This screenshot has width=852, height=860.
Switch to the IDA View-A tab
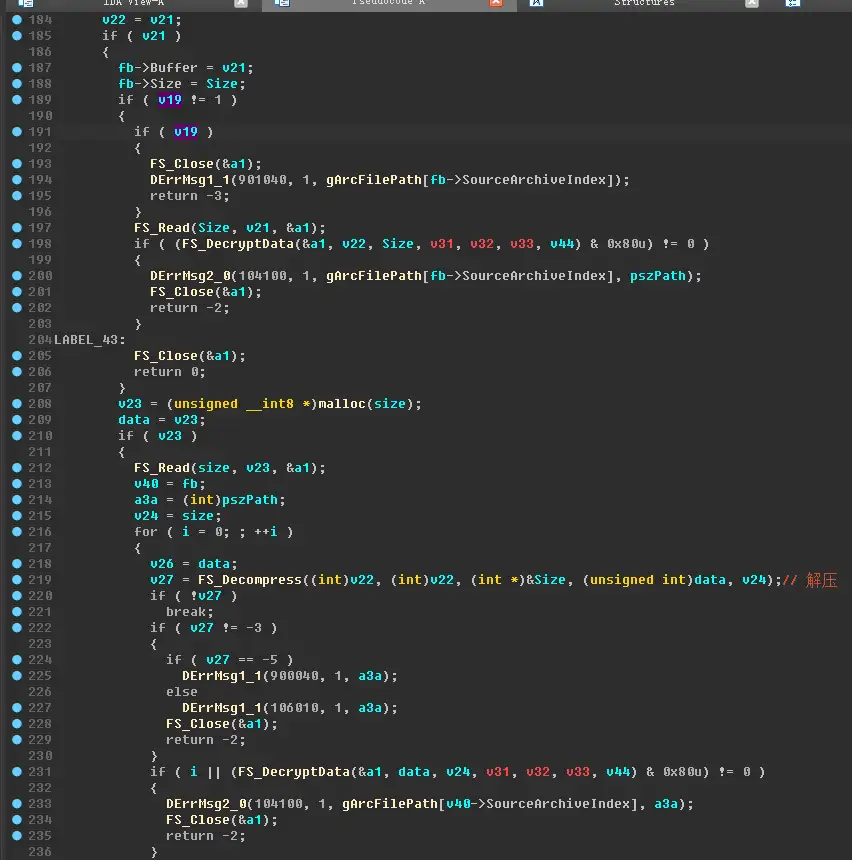point(133,4)
